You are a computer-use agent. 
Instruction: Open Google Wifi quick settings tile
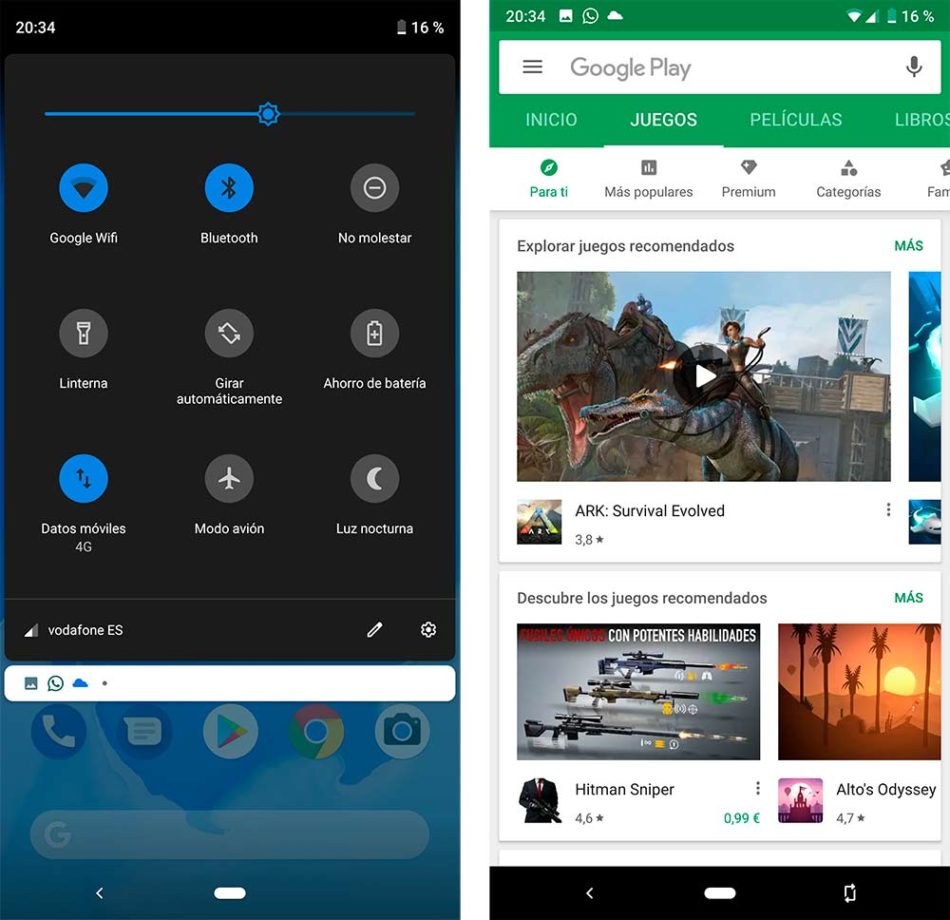click(x=83, y=188)
